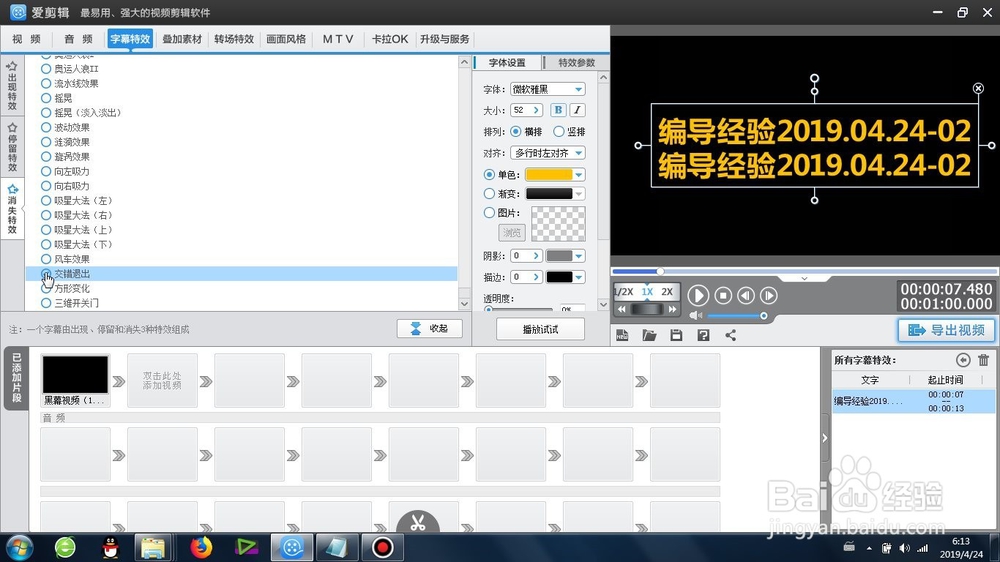Open File Explorer from the taskbar
This screenshot has width=1000, height=562.
(153, 547)
